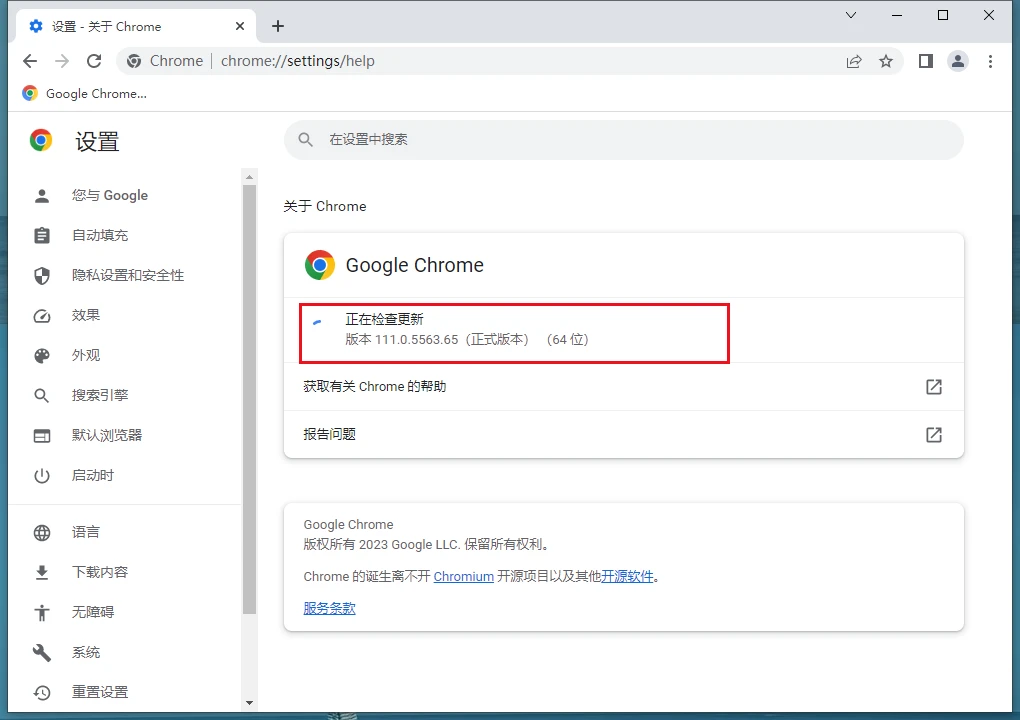Click the download icon beside 下载内容

coord(42,572)
